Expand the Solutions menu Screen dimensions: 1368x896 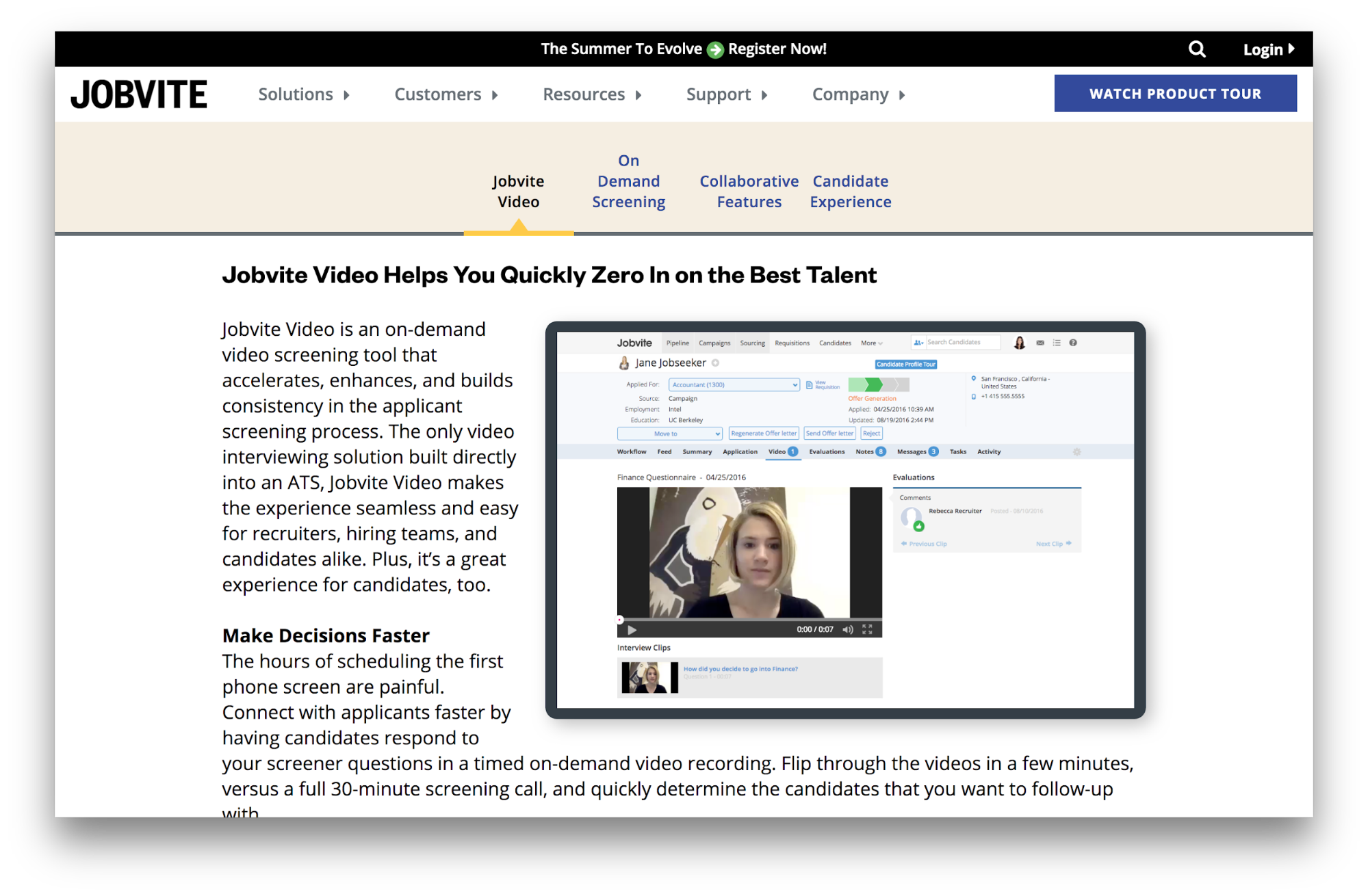click(304, 94)
